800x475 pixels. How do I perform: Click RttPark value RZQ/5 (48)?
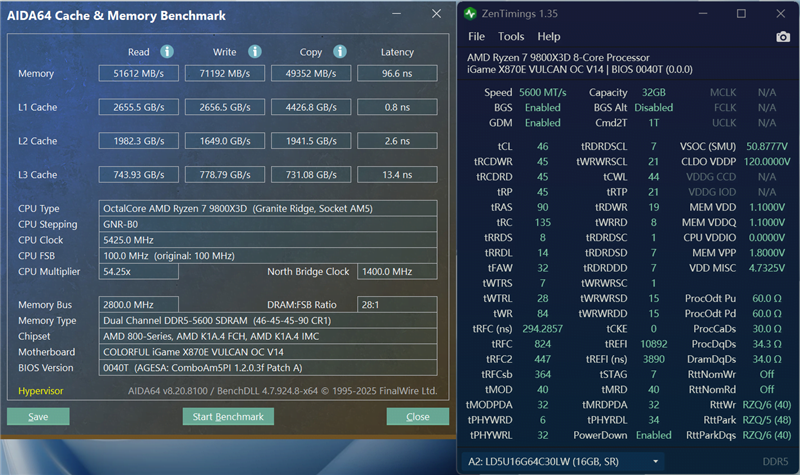coord(767,420)
